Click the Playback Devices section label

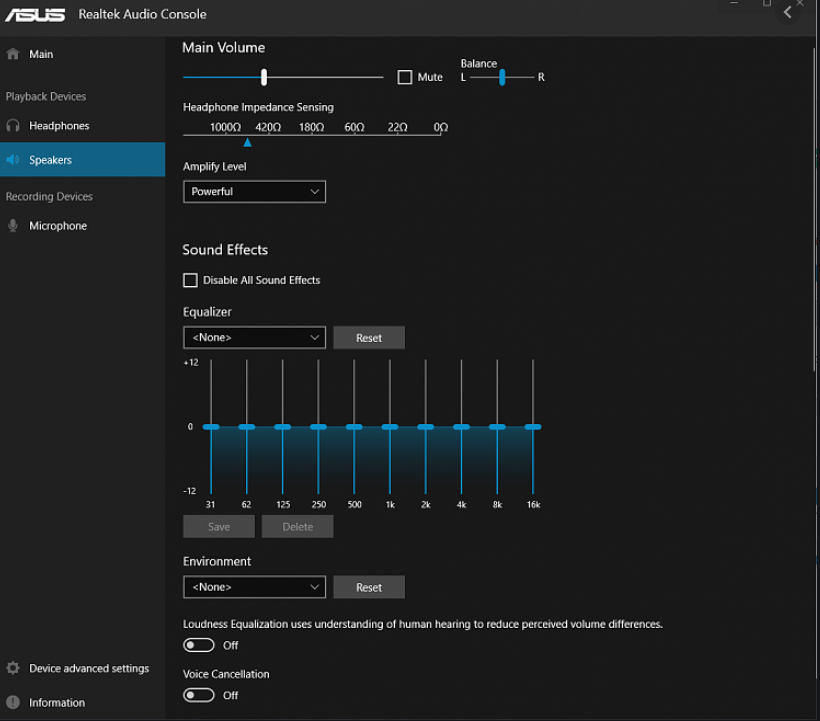click(x=46, y=97)
